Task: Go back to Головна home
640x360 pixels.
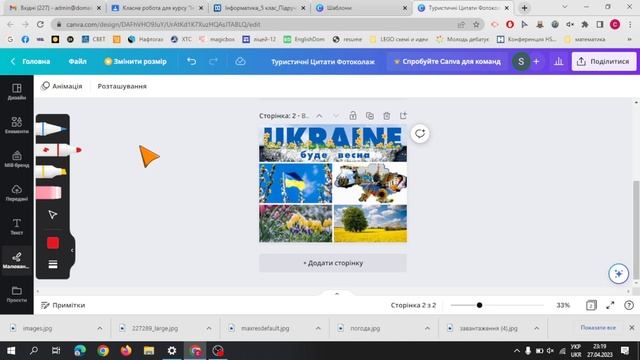Action: [30, 62]
